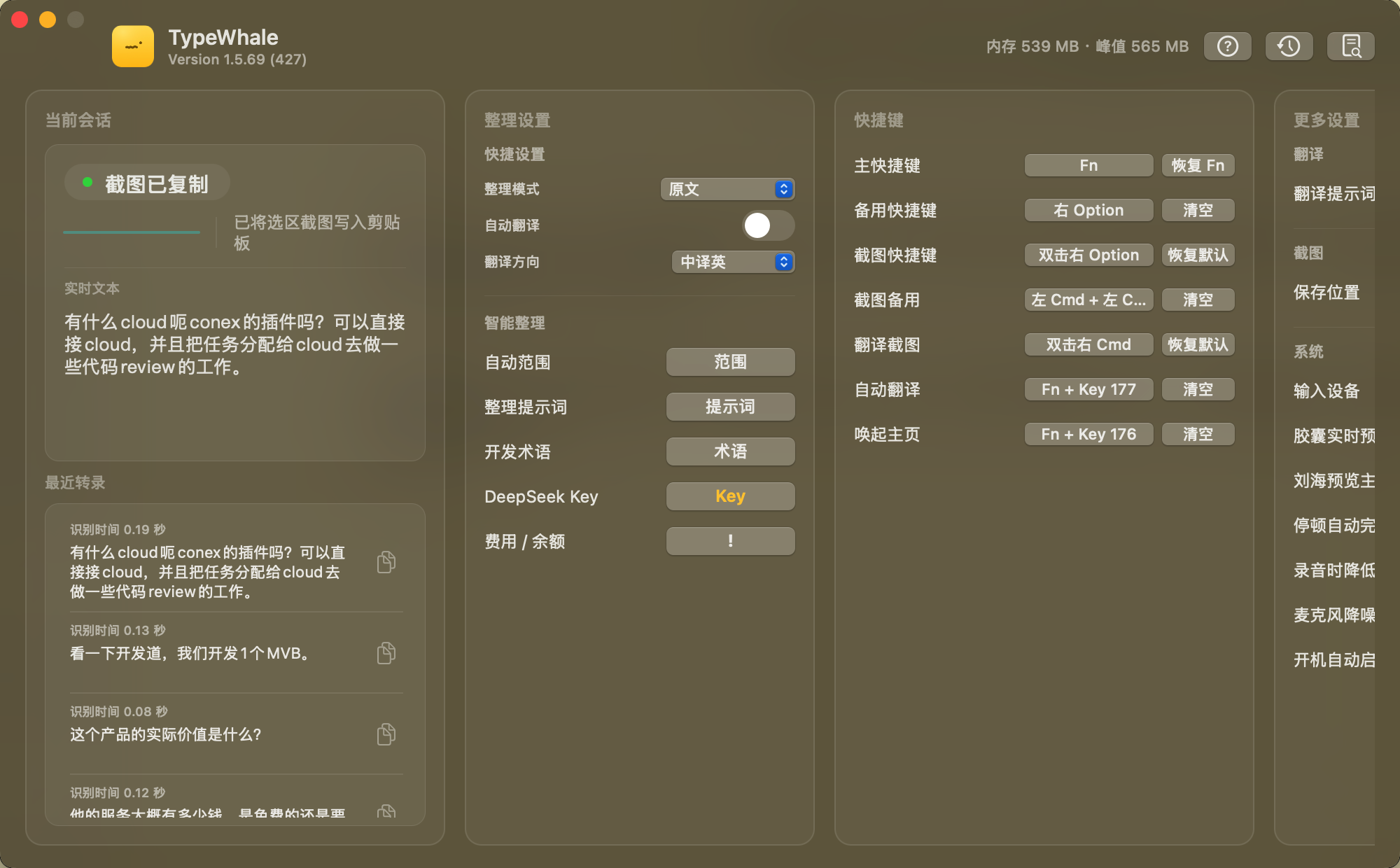
Task: Click the 双击右 Cmd shortcut field
Action: [1088, 344]
